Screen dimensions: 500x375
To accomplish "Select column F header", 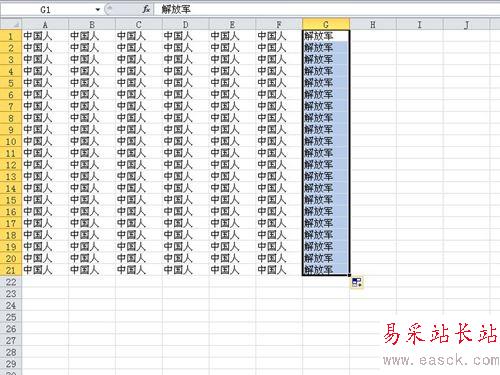I will [x=279, y=24].
